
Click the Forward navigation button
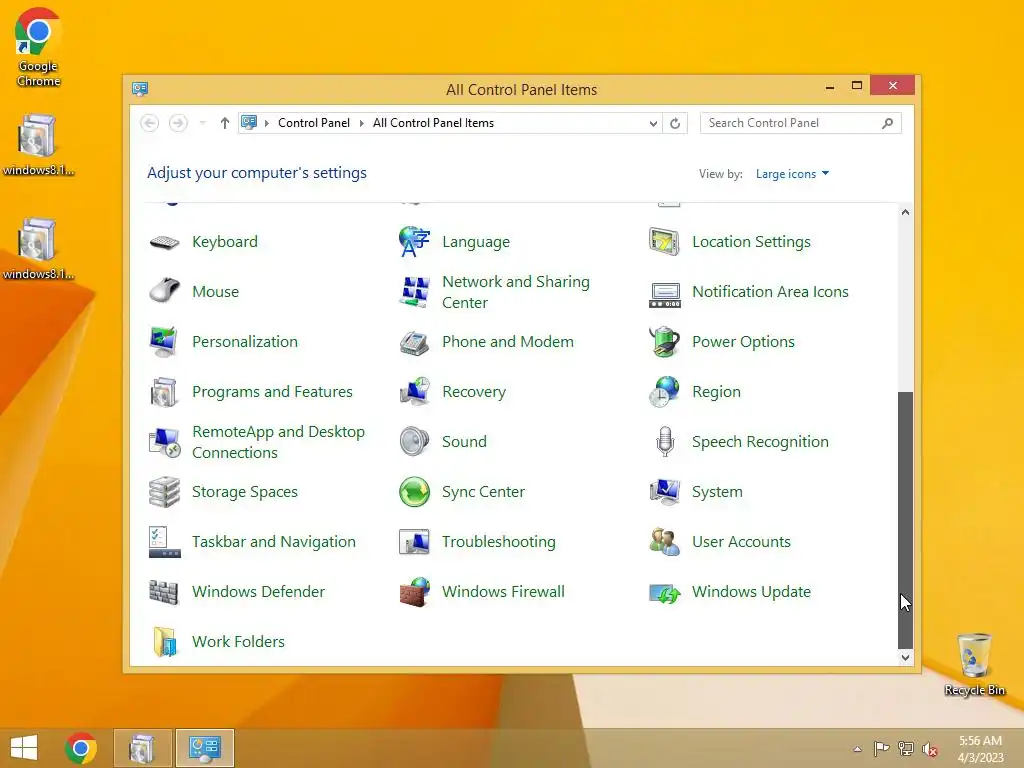click(178, 123)
